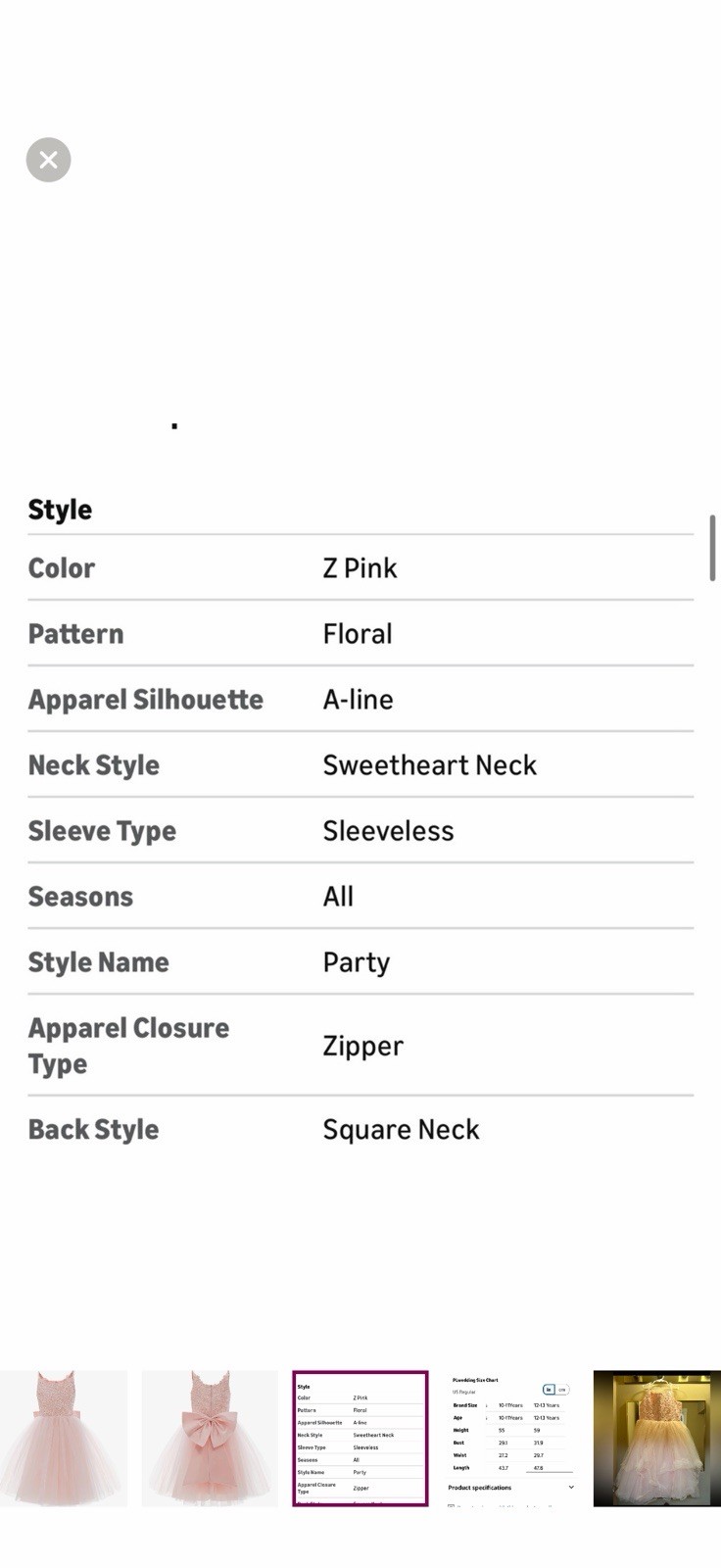The height and width of the screenshot is (1568, 721).
Task: Show the back view thumbnail with bow
Action: (210, 1438)
